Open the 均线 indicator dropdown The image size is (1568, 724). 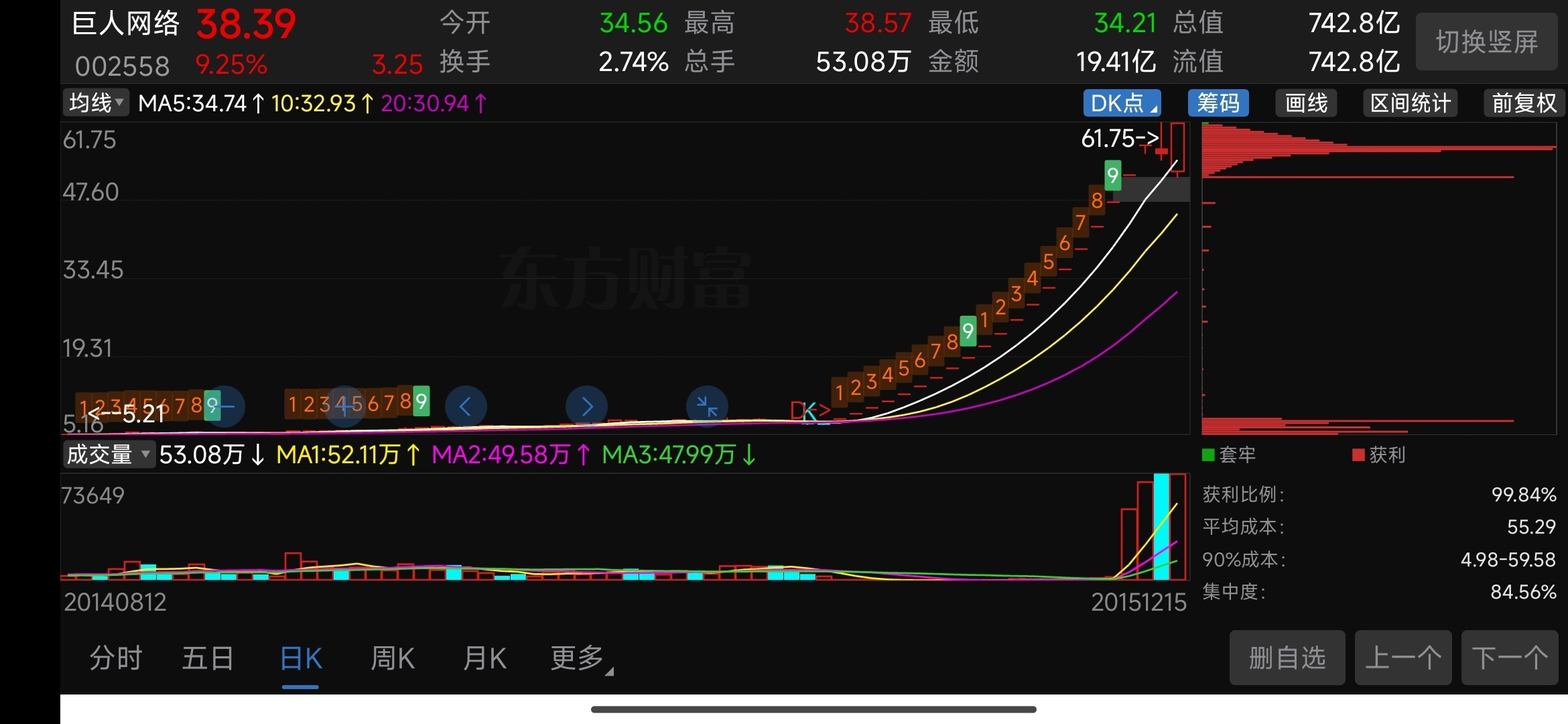(x=96, y=103)
